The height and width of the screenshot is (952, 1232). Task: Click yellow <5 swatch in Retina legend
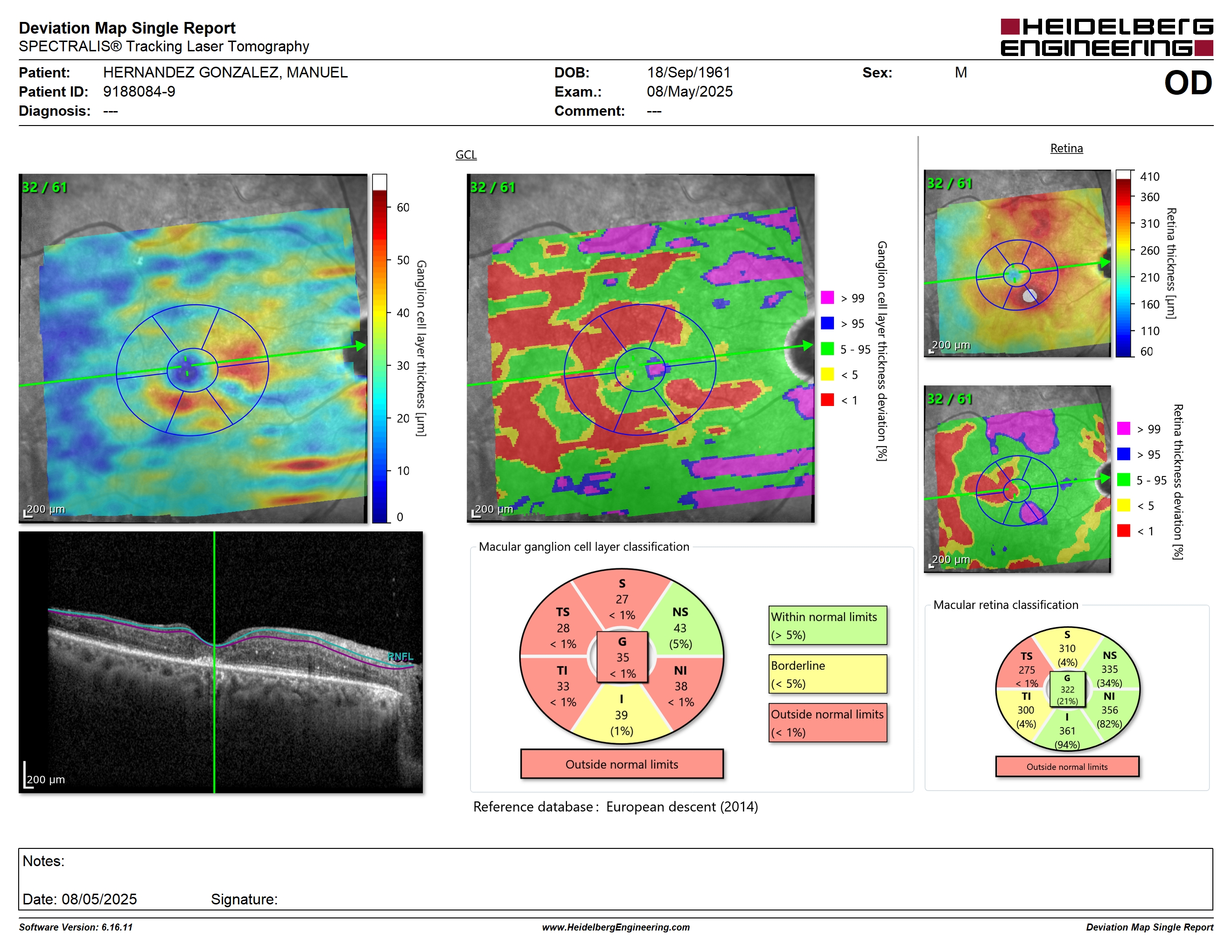[x=1123, y=505]
